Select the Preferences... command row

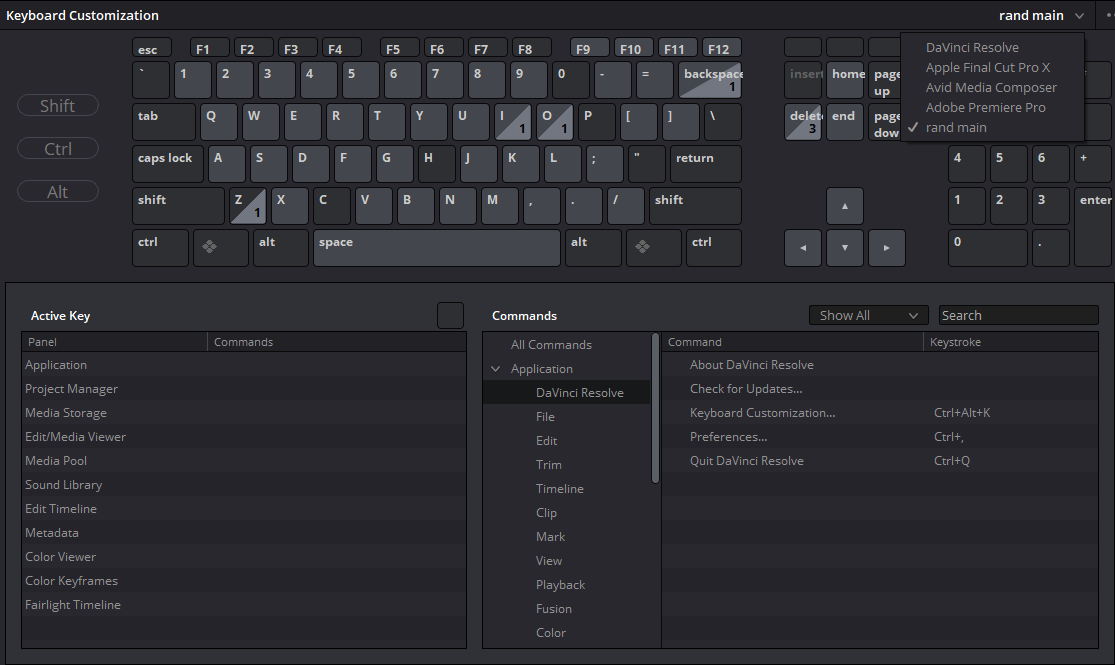(880, 437)
